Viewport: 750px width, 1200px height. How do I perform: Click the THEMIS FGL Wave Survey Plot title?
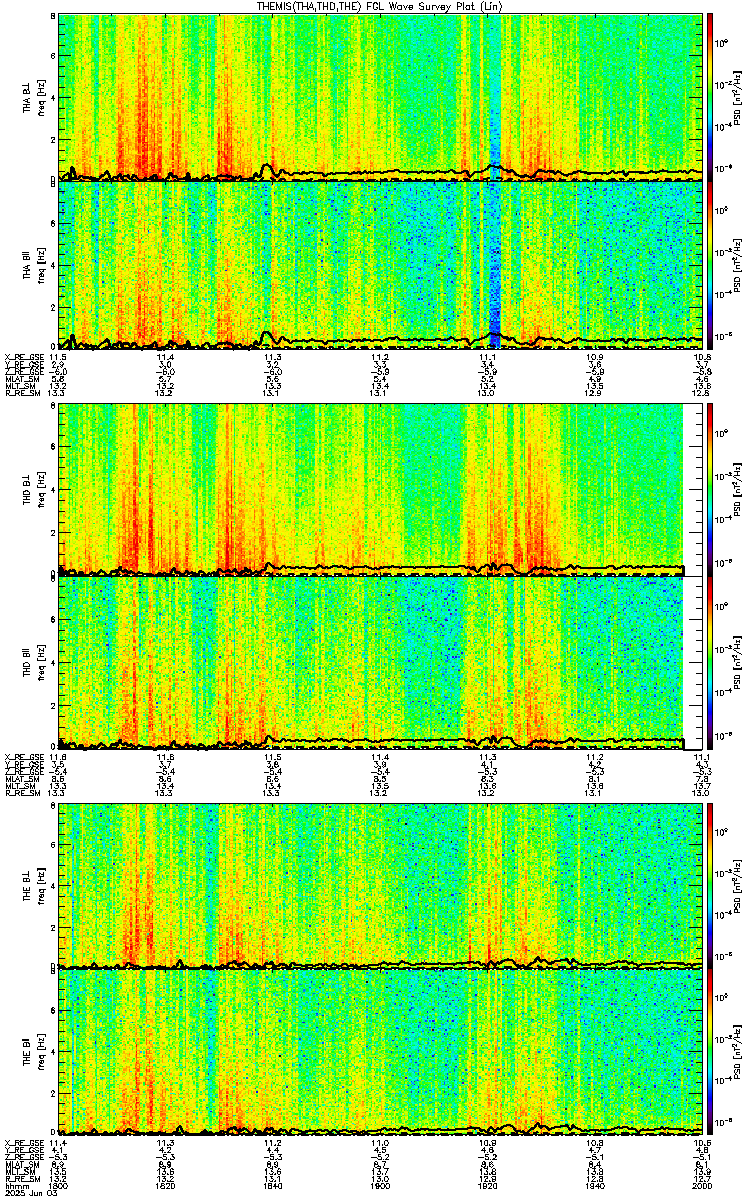coord(378,6)
